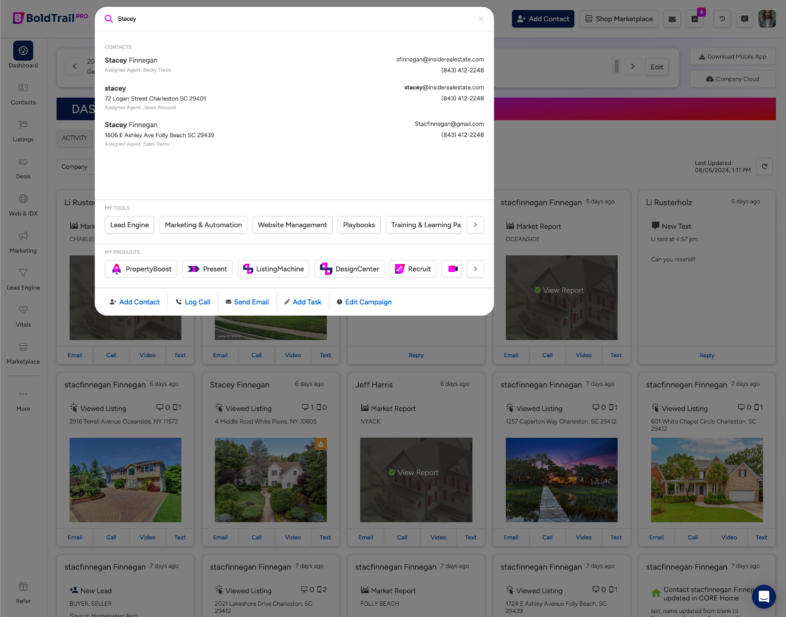Viewport: 786px width, 617px height.
Task: Open Vitals in the sidebar
Action: [23, 316]
